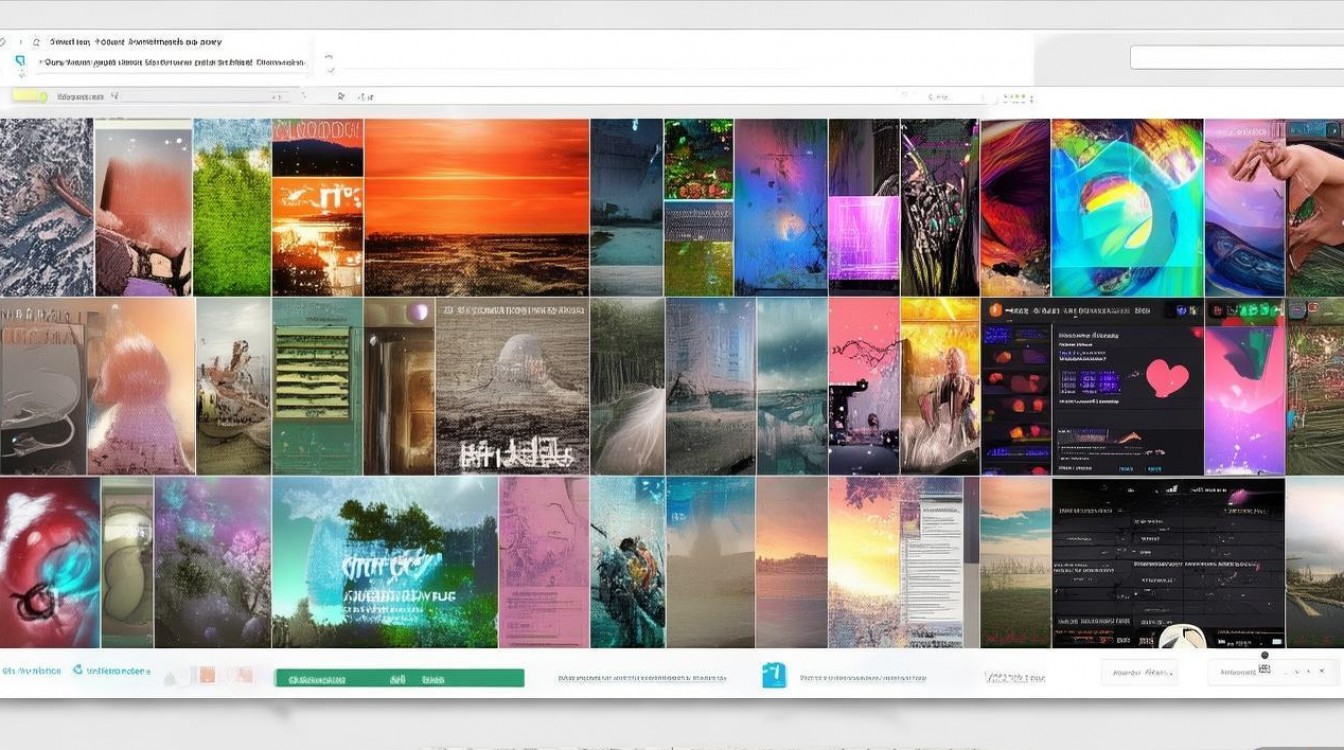The height and width of the screenshot is (750, 1344).
Task: Open the rainbow swirl abstract thumbnail
Action: 1126,207
